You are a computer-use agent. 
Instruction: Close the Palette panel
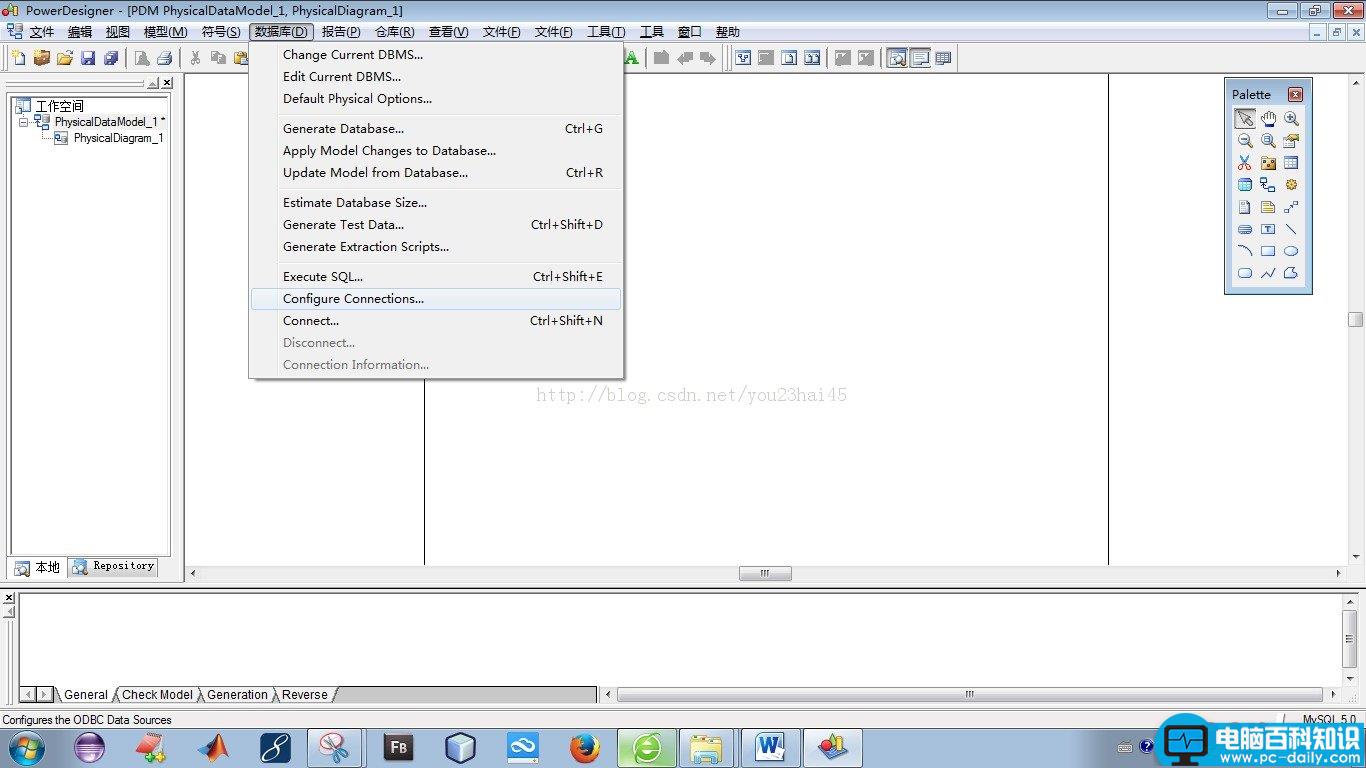pyautogui.click(x=1295, y=94)
